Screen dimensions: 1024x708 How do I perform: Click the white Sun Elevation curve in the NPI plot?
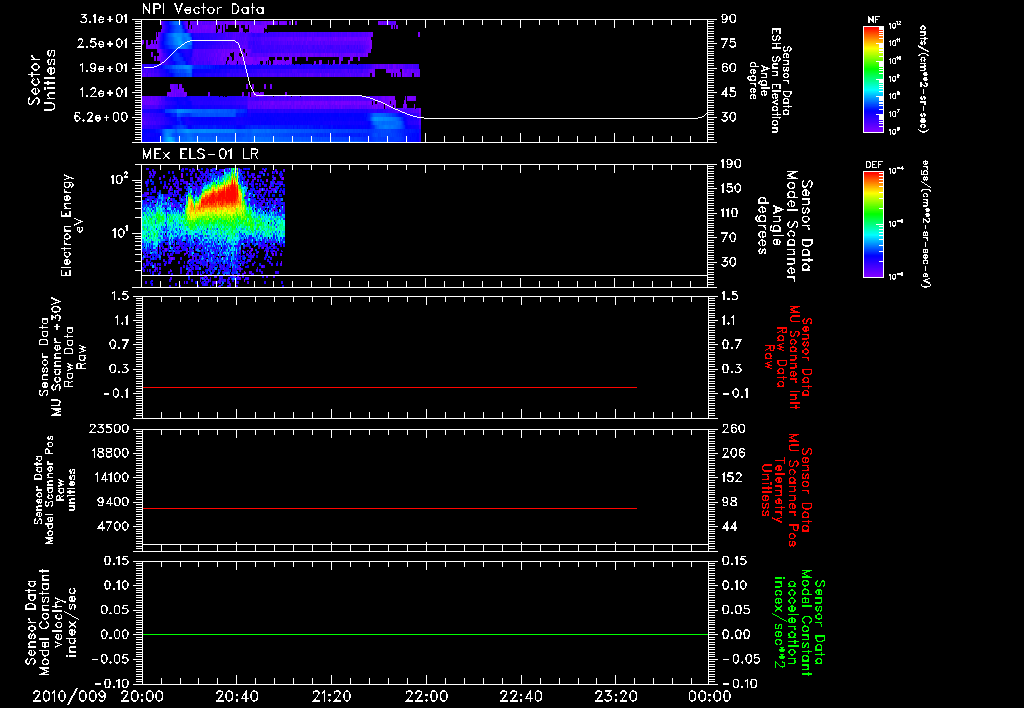coord(424,80)
